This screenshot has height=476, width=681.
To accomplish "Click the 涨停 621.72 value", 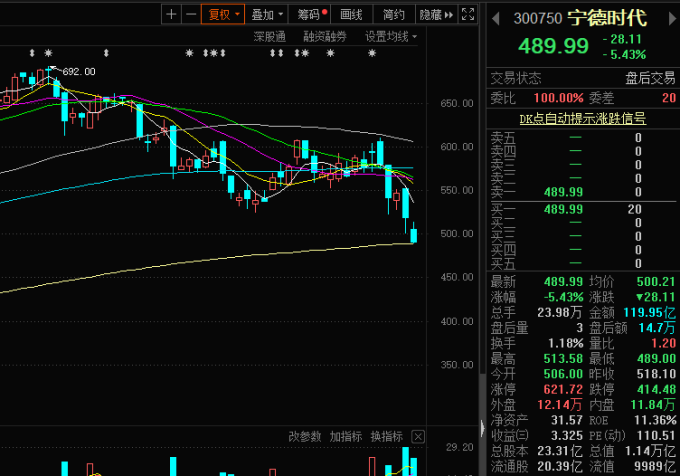I will (563, 390).
